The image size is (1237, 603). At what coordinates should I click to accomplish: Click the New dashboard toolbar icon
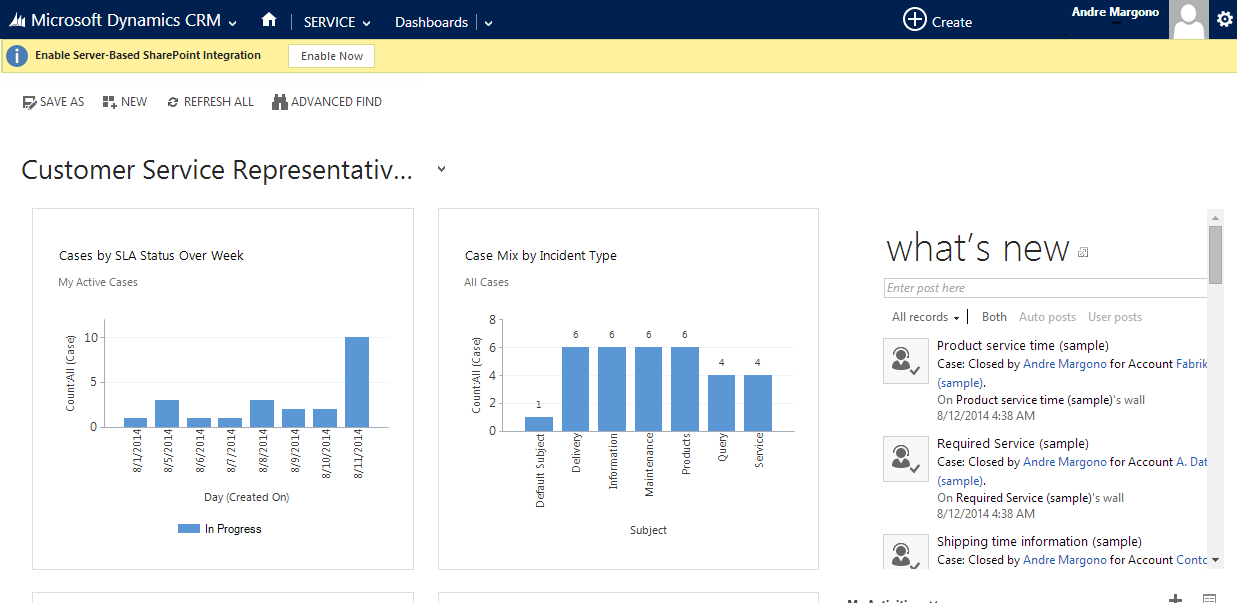(109, 102)
